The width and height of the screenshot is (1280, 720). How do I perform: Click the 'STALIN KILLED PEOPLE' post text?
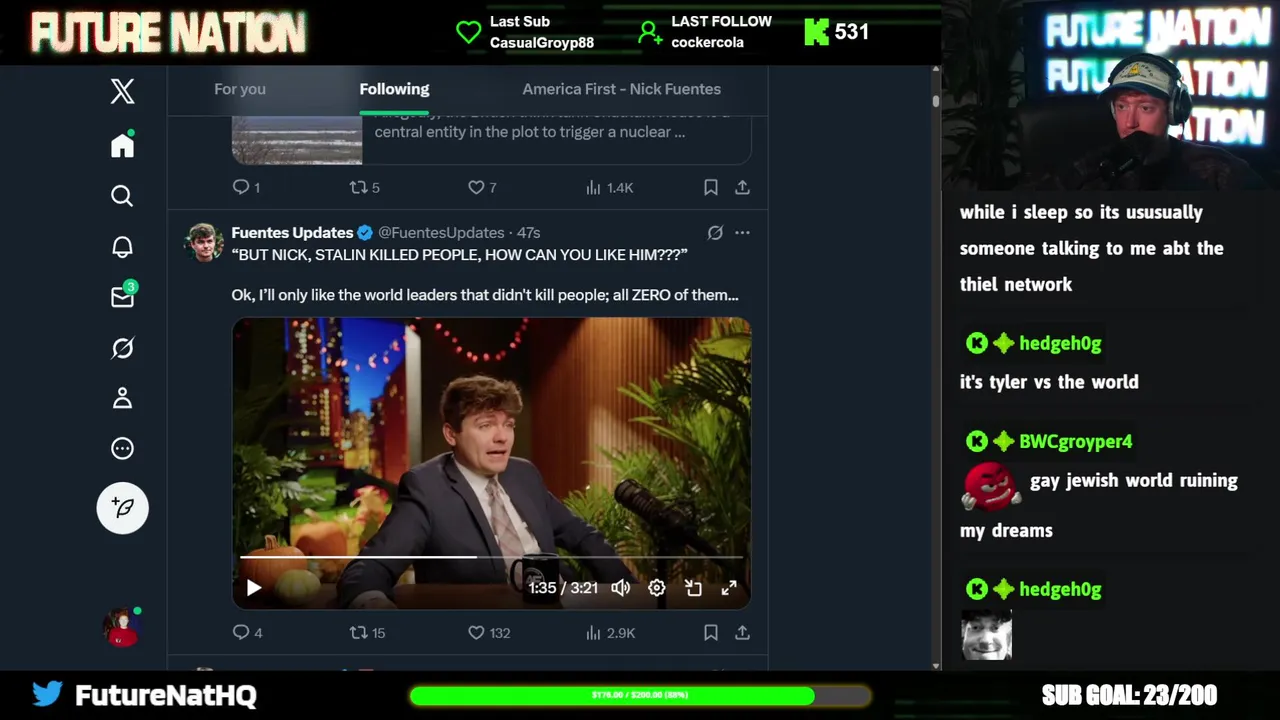pyautogui.click(x=459, y=255)
